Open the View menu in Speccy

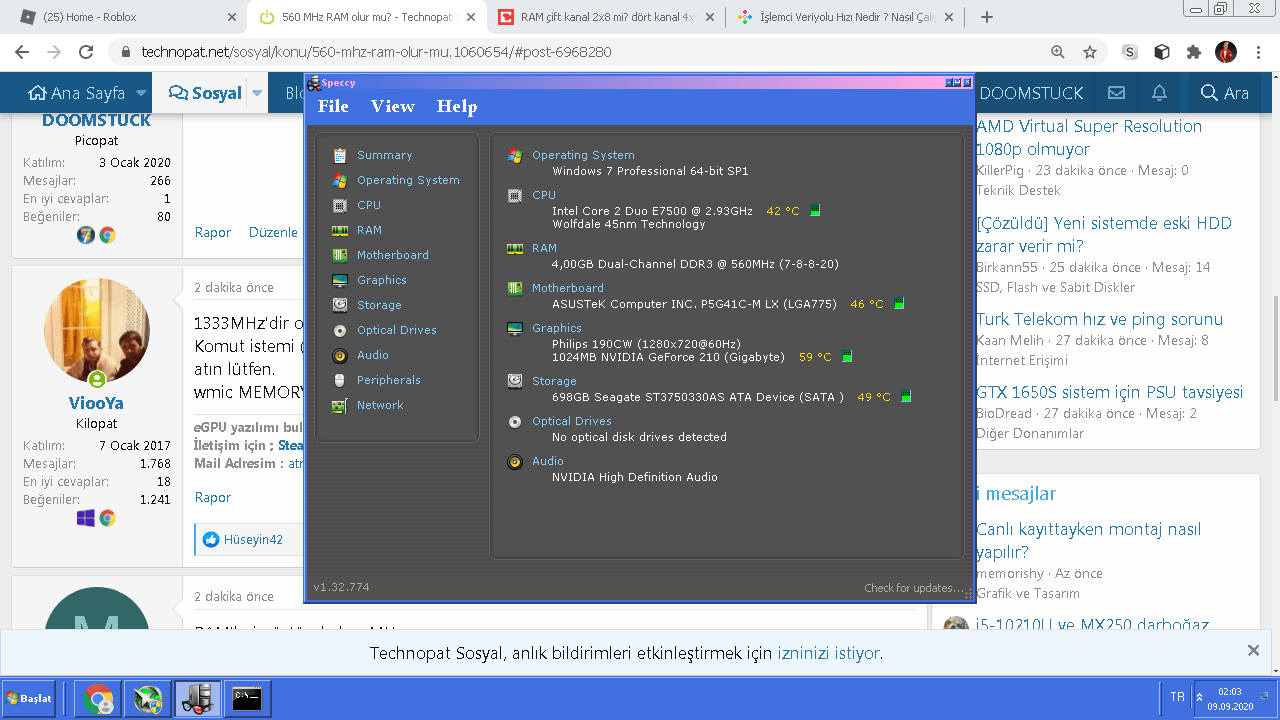coord(392,106)
